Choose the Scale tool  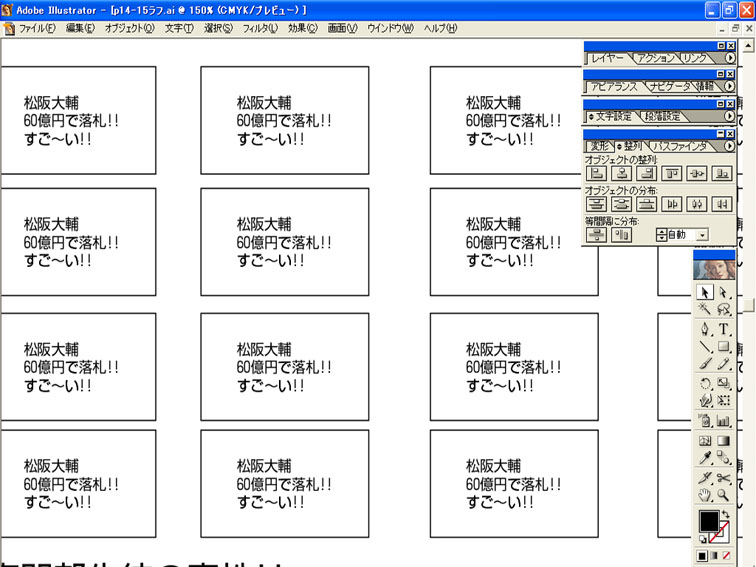click(x=723, y=384)
